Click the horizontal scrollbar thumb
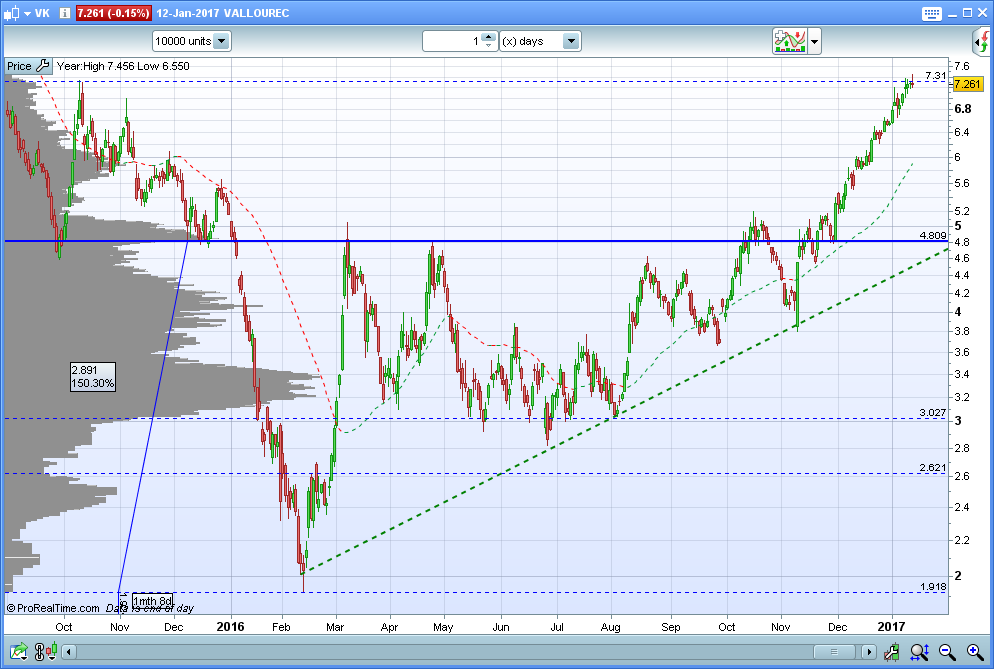This screenshot has width=994, height=669. 834,651
